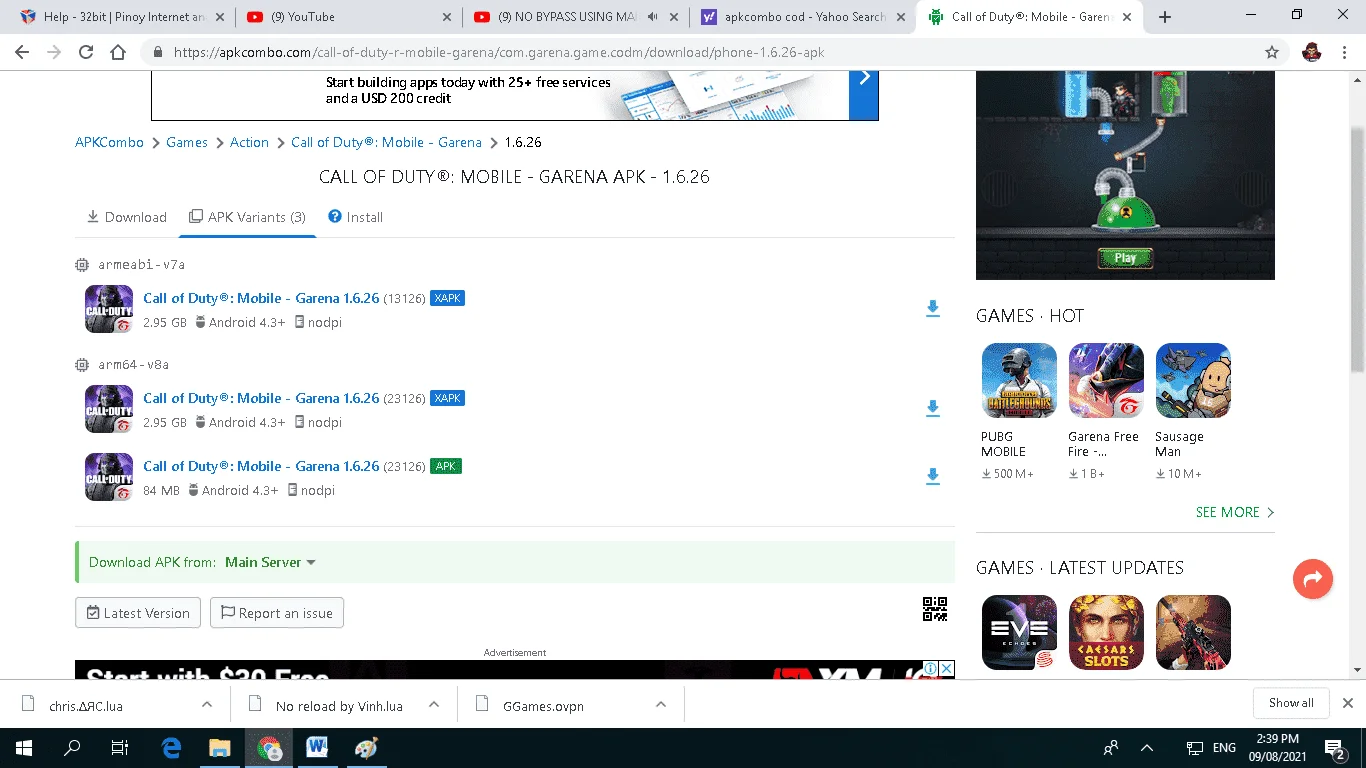Open the GGames.ovpn downloaded file
1366x768 pixels.
pos(543,705)
